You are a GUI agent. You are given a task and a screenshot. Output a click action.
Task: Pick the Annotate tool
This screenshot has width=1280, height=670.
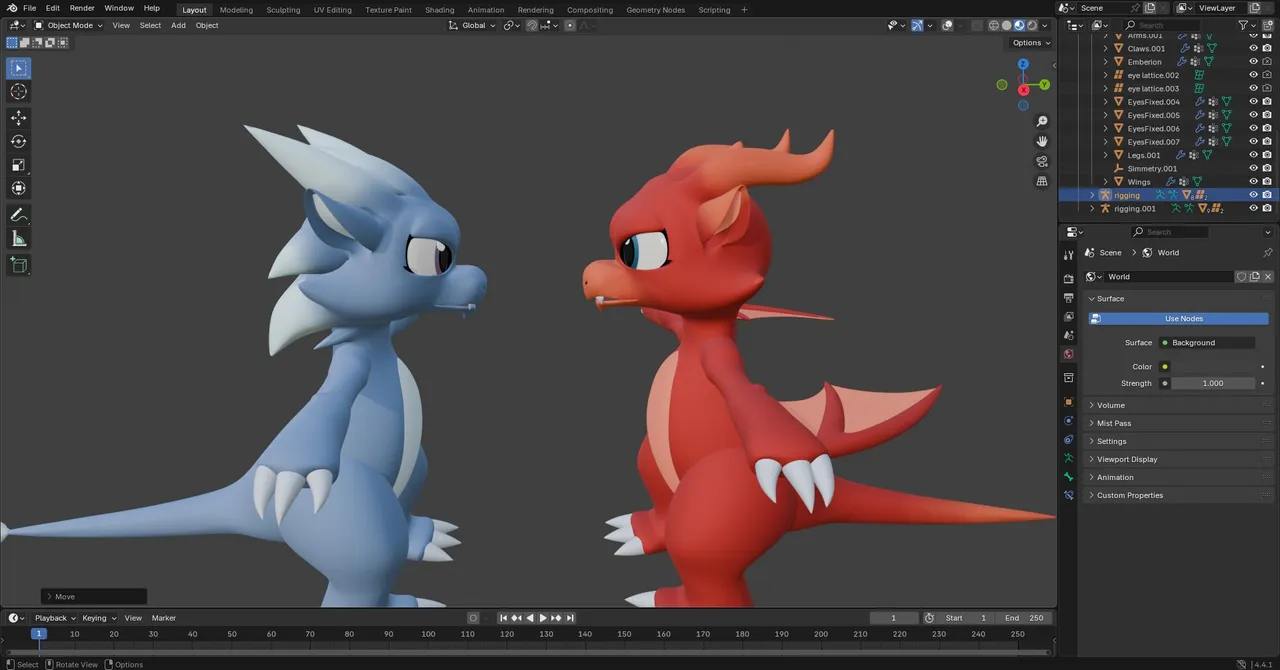tap(18, 215)
